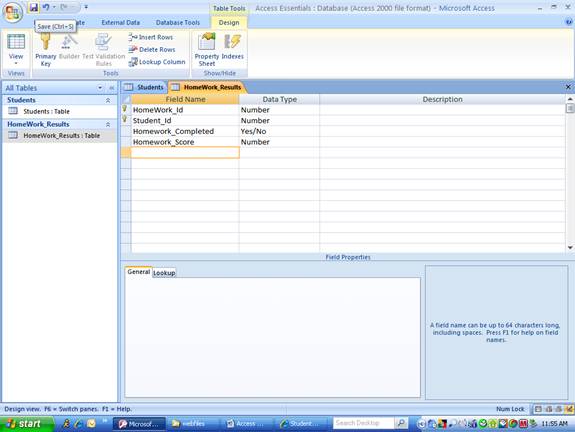
Task: Click the Homework_Completed field name cell
Action: (x=185, y=131)
